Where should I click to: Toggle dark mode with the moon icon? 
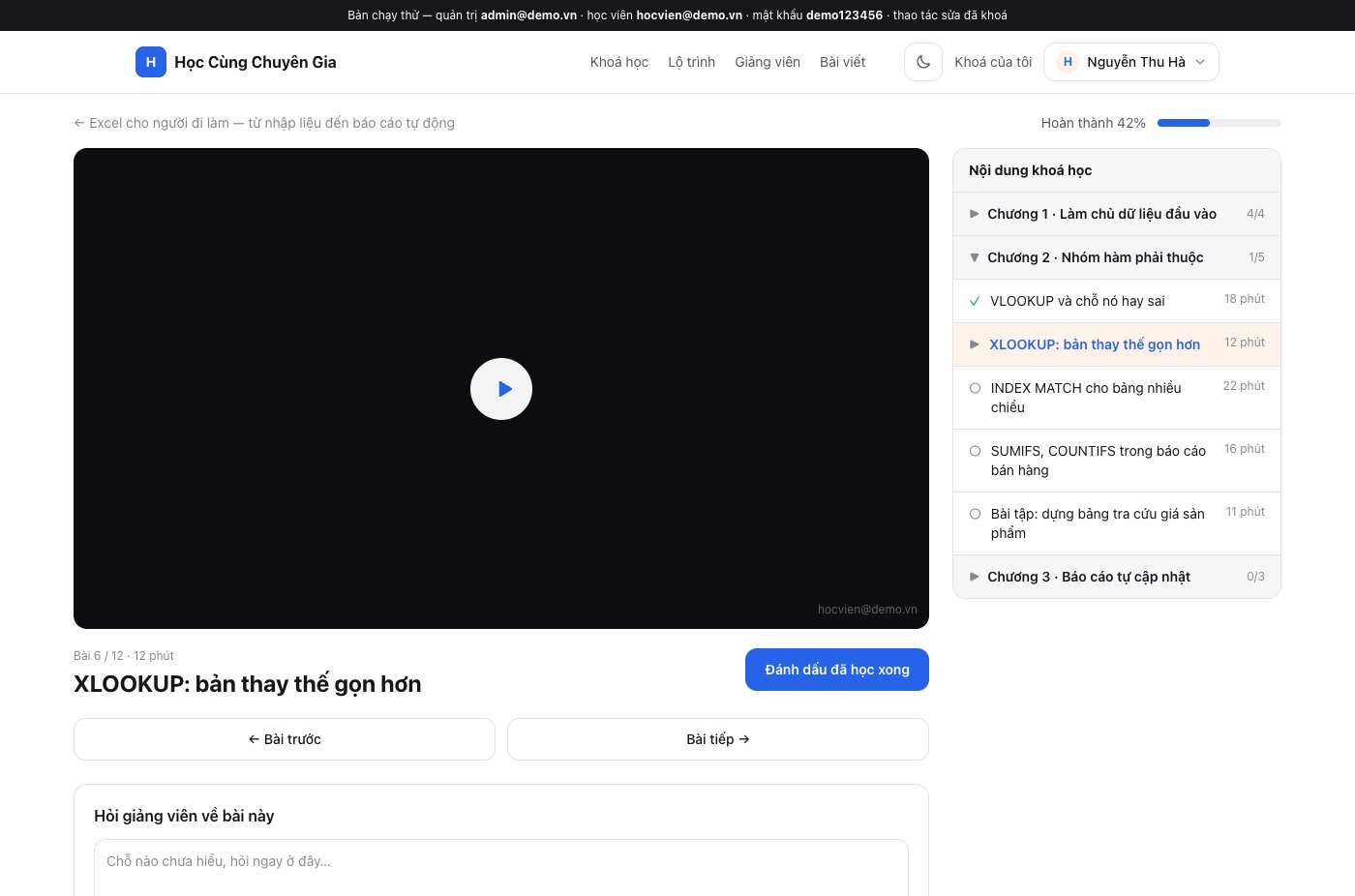(x=923, y=62)
